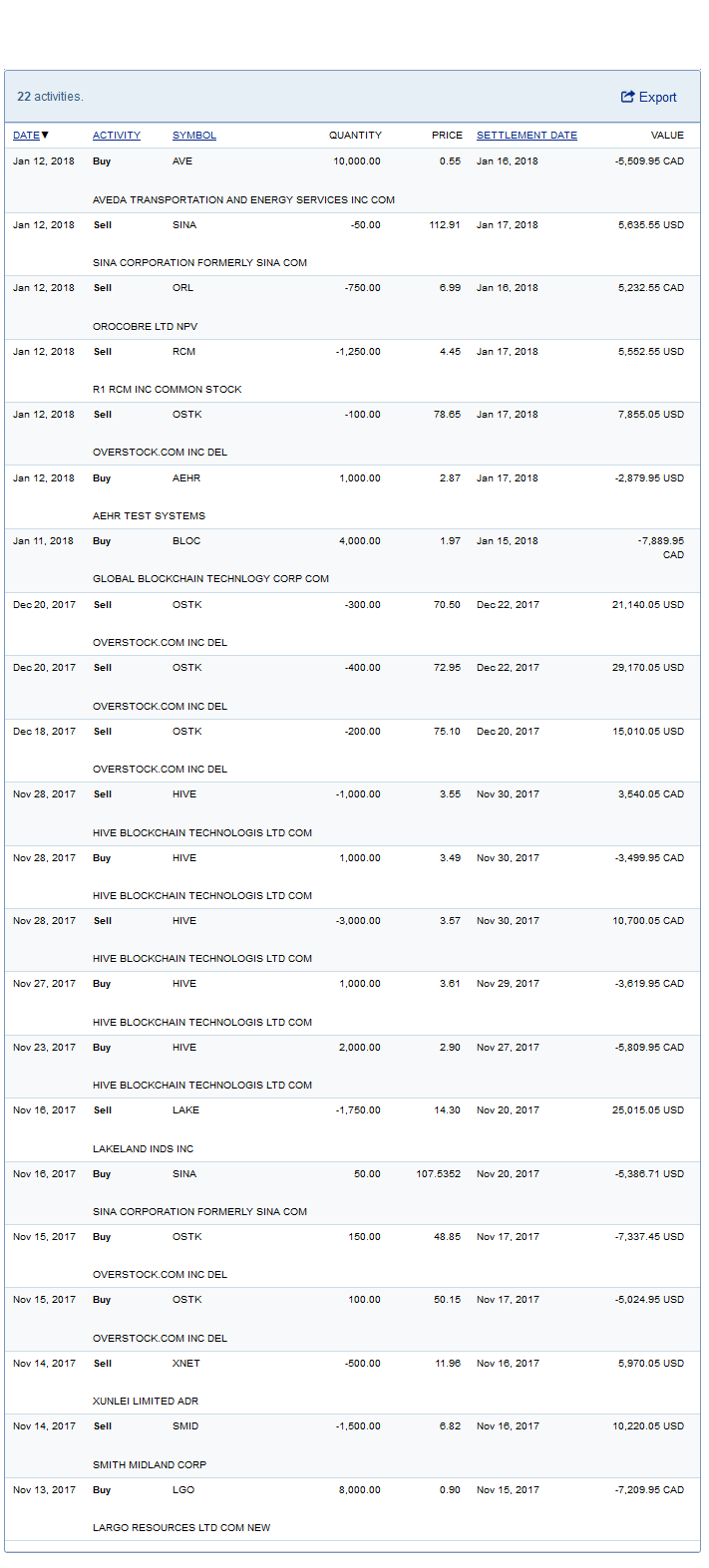Select the BLOC ticker symbol
Image resolution: width=709 pixels, height=1568 pixels.
(186, 541)
